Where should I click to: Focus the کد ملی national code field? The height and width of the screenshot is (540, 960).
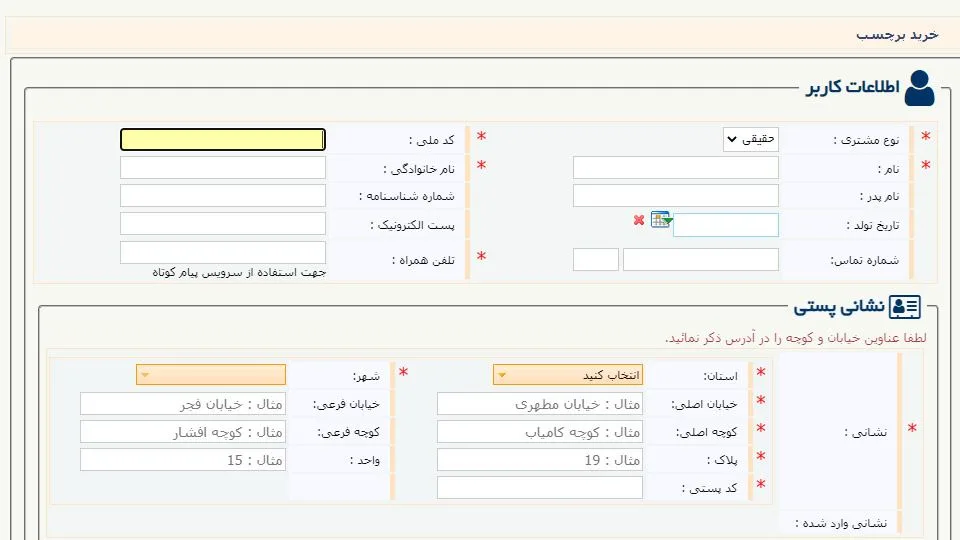[x=223, y=140]
